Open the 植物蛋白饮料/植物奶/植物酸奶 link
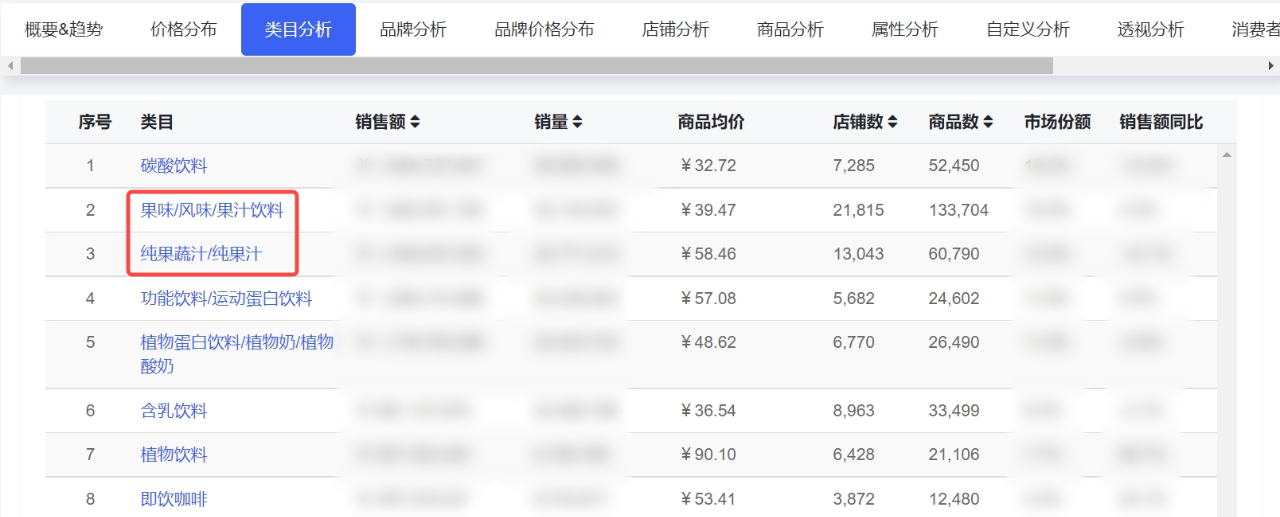 pos(237,354)
